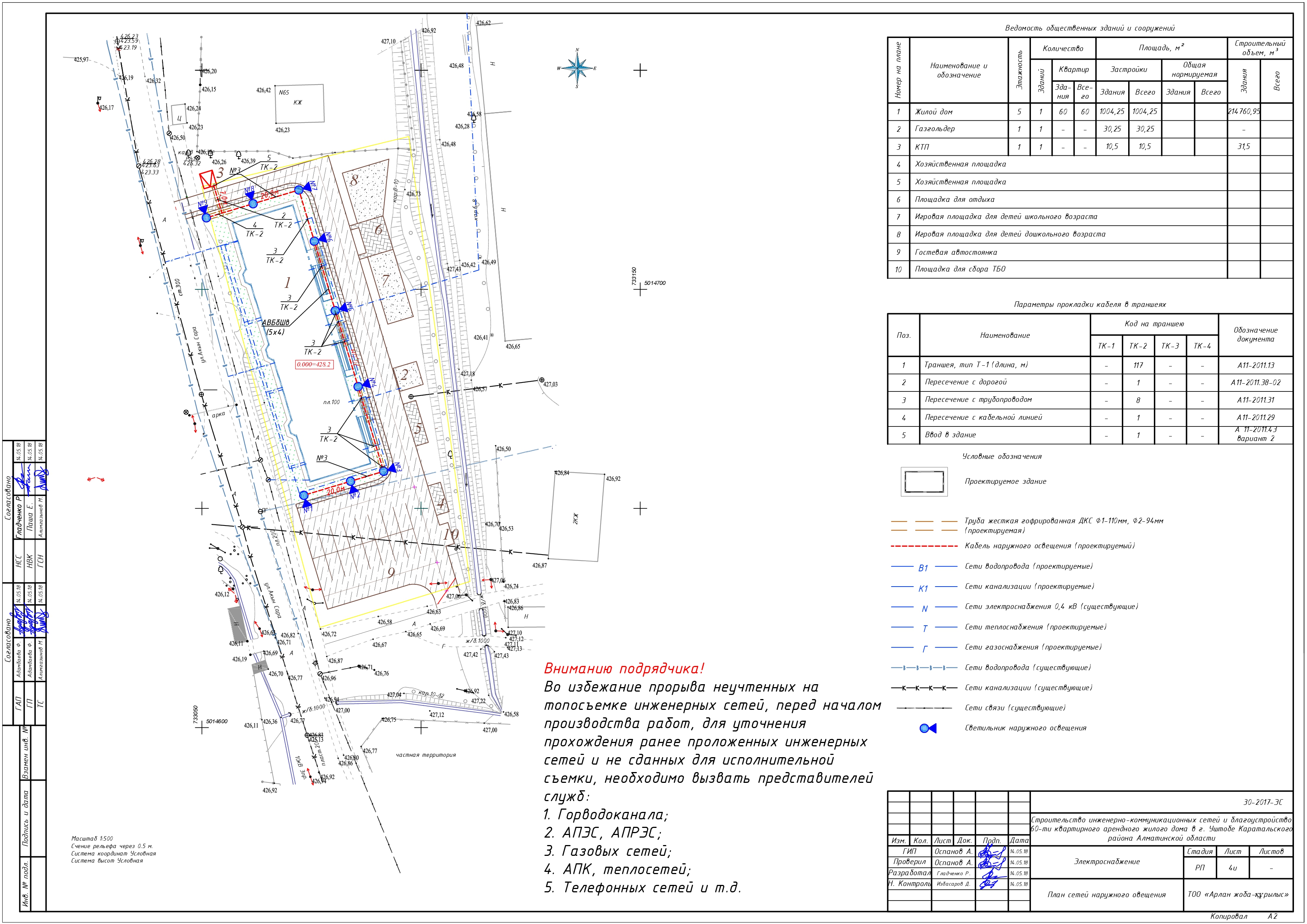Click note item '3. Газовых сетей;'
Image resolution: width=1307 pixels, height=924 pixels.
(608, 851)
